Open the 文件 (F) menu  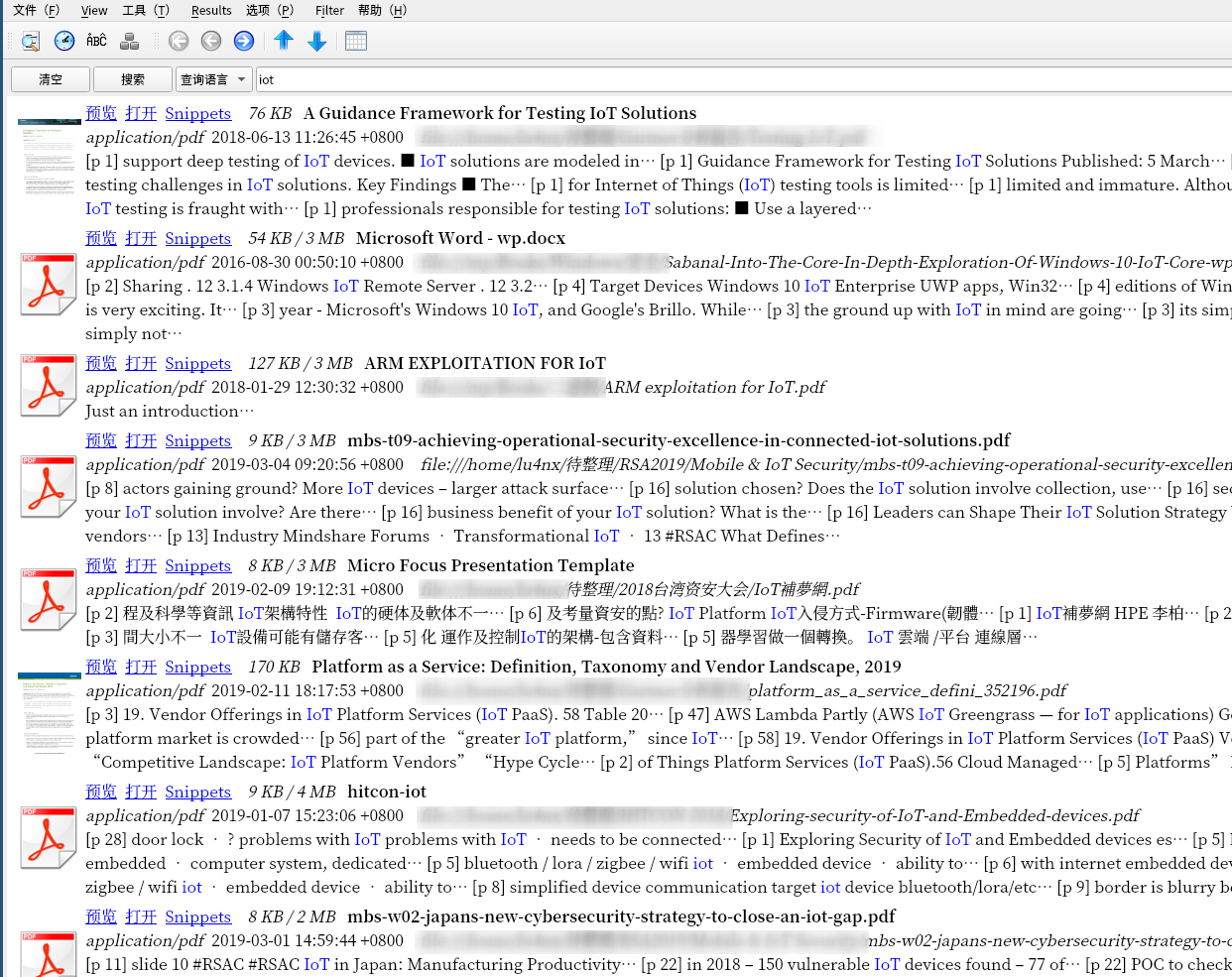tap(36, 10)
